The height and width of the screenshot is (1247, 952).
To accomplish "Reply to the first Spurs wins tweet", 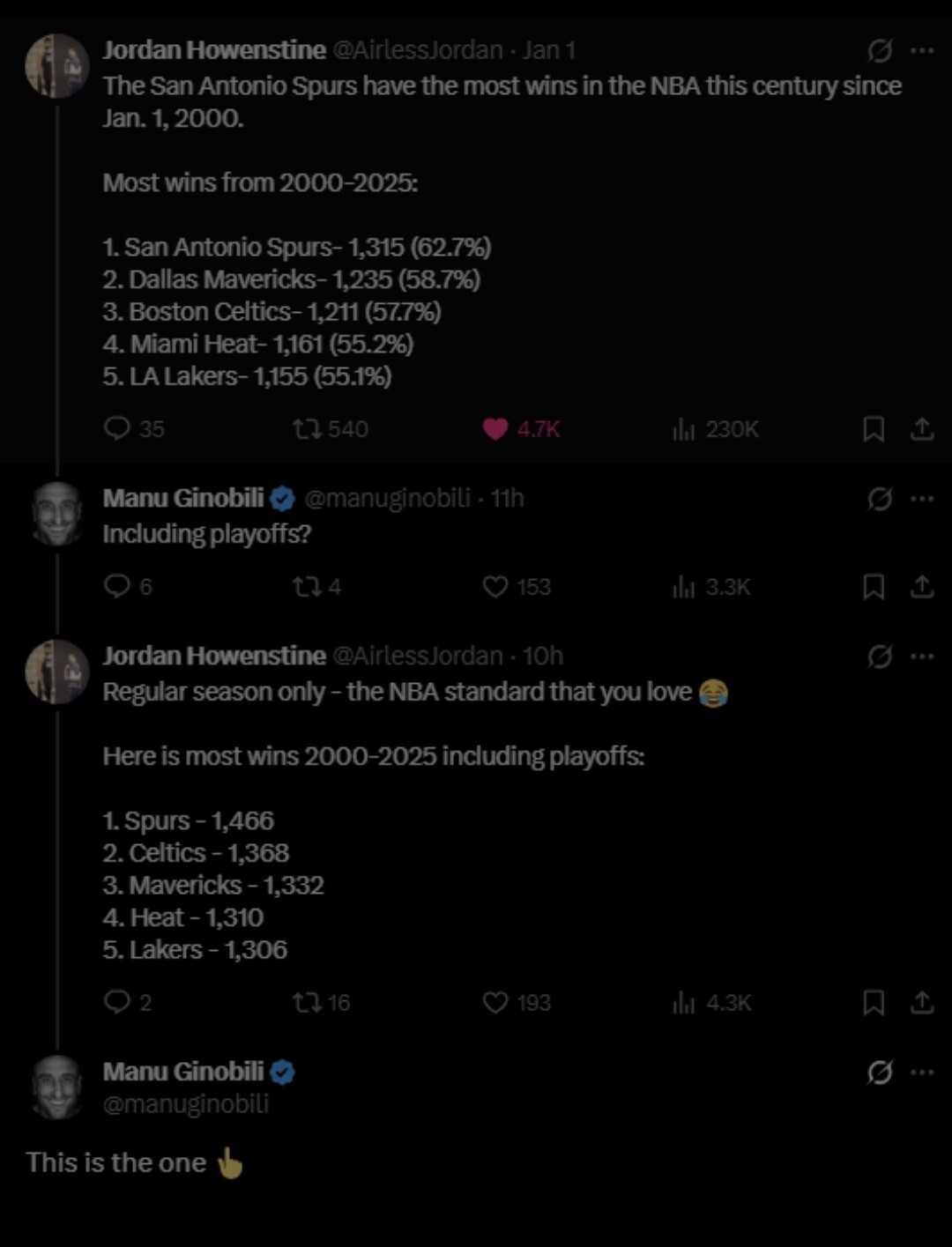I will (117, 428).
